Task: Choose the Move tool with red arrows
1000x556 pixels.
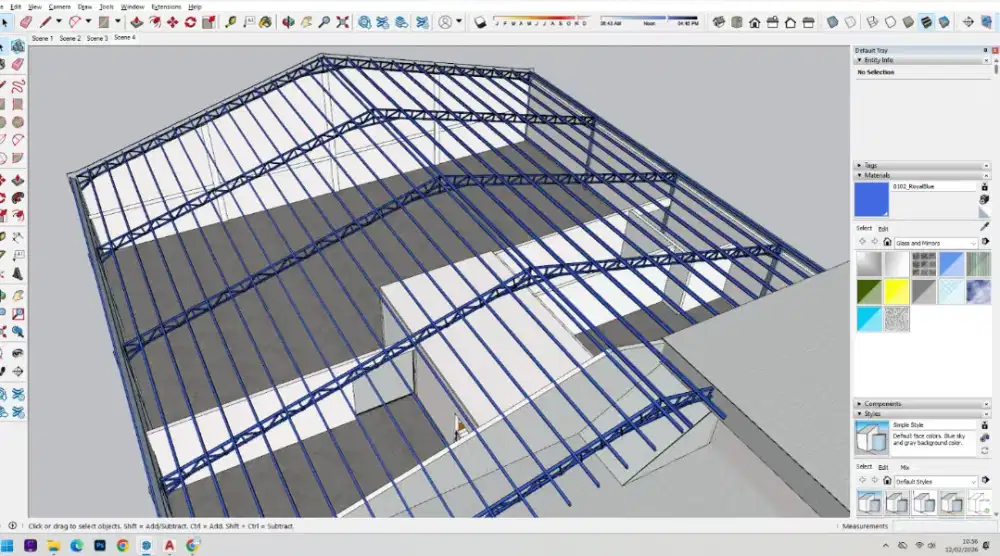Action: coord(173,21)
